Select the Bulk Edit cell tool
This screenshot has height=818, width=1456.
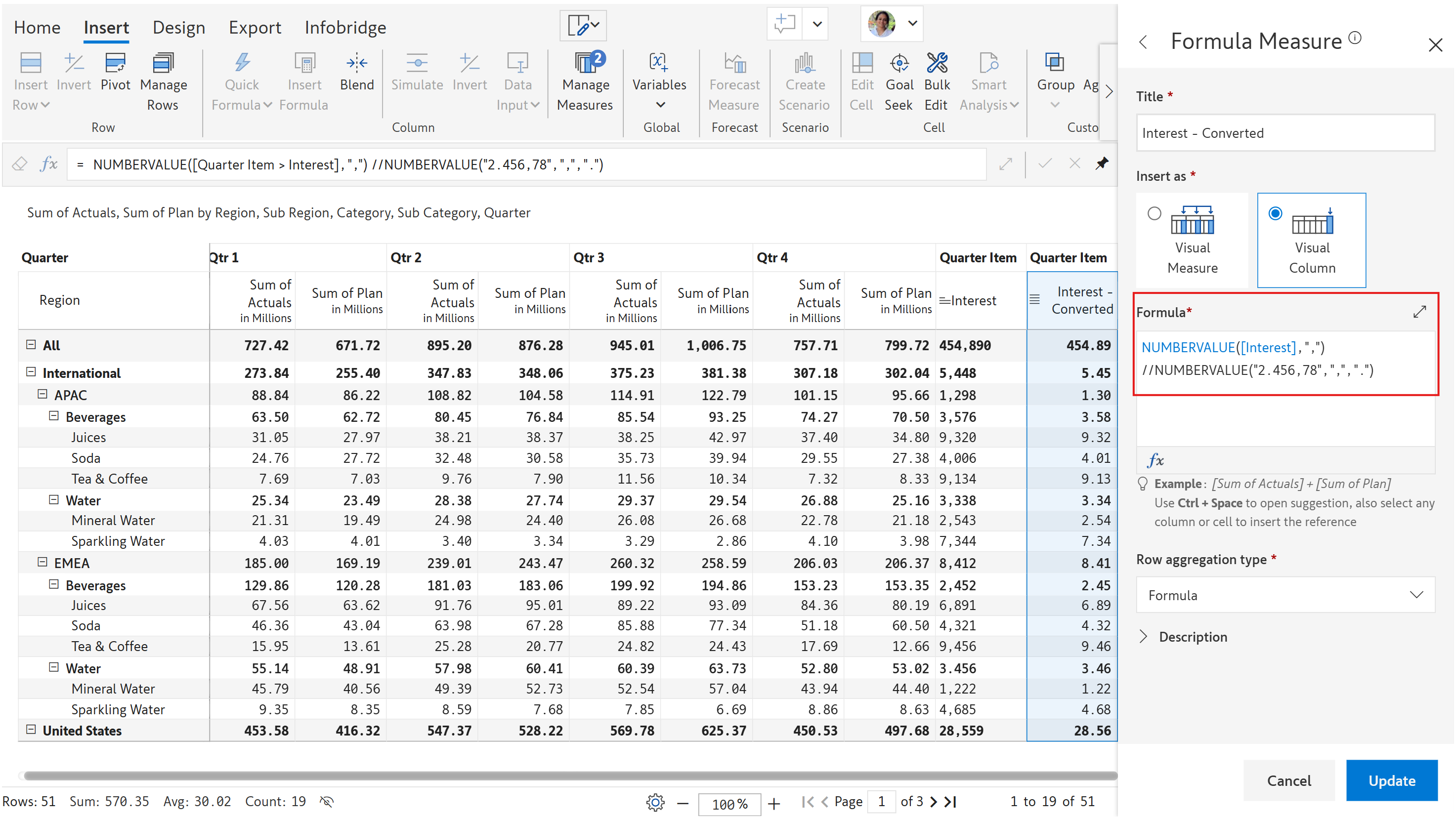pyautogui.click(x=937, y=79)
